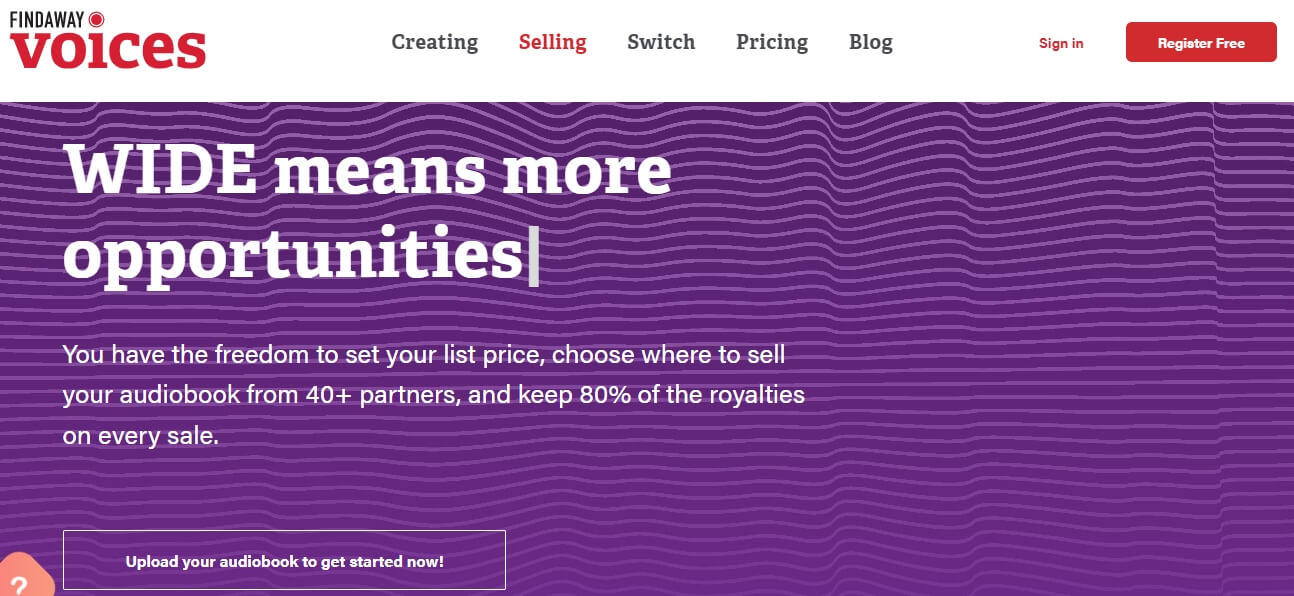Click "Upload your audiobook to get started now!"
Image resolution: width=1294 pixels, height=596 pixels.
(284, 561)
